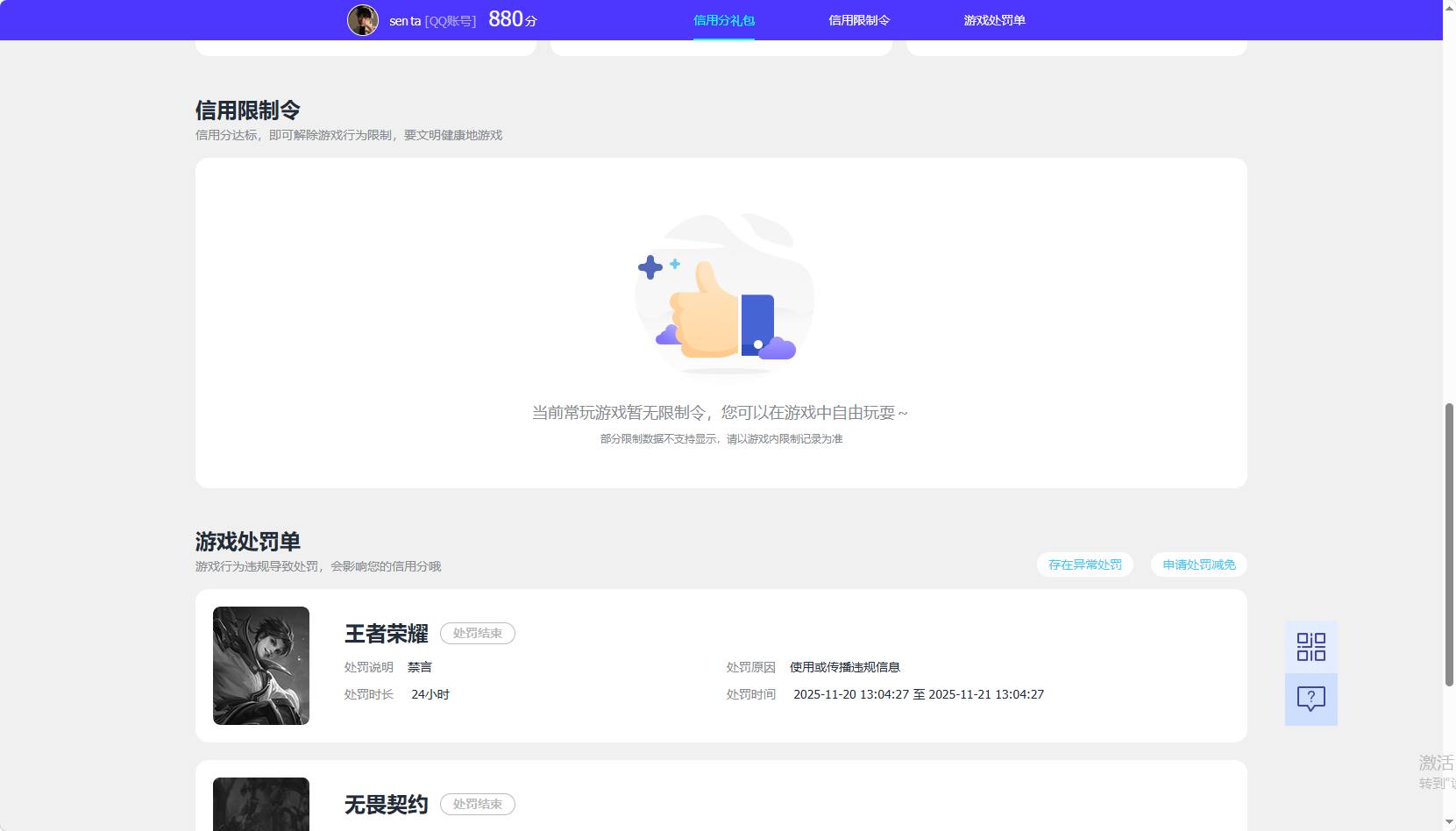Click the 申请处罚减免 button
Image resolution: width=1456 pixels, height=831 pixels.
(1199, 565)
